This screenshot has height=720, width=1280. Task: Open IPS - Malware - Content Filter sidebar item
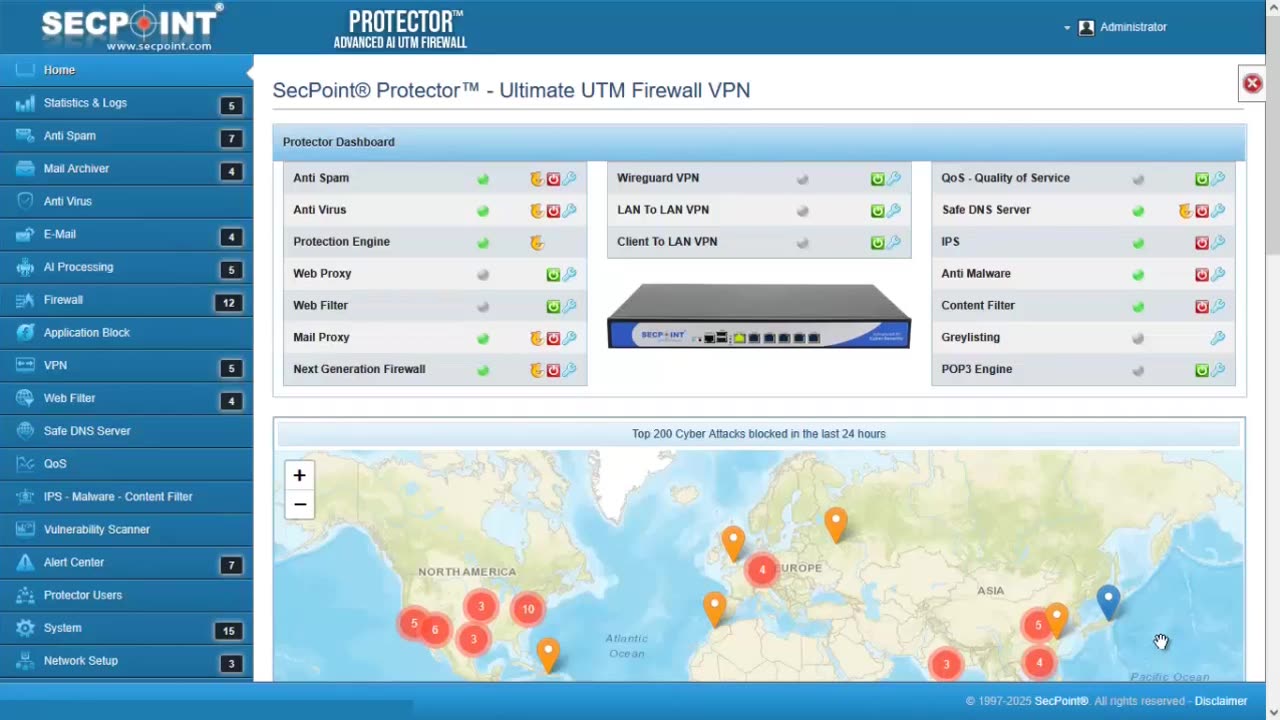126,497
